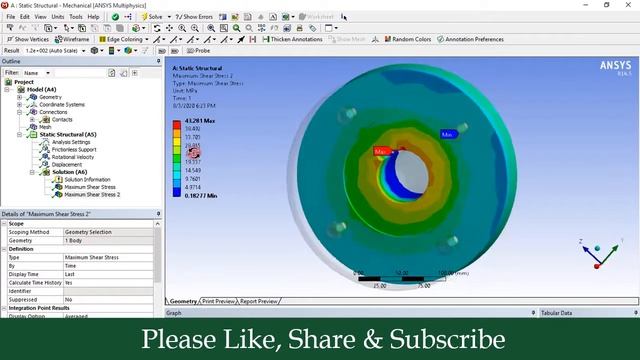Open the Units menu
The height and width of the screenshot is (360, 640).
(58, 17)
